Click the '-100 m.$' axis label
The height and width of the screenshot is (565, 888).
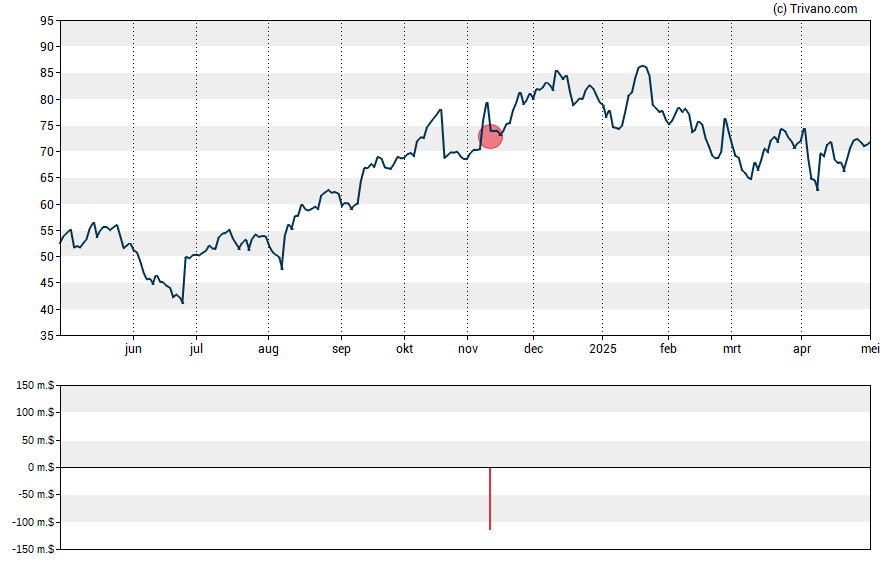point(33,522)
